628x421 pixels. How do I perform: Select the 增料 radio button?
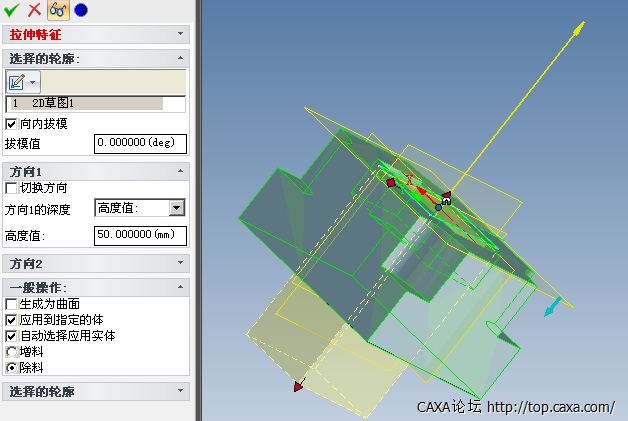tap(12, 352)
